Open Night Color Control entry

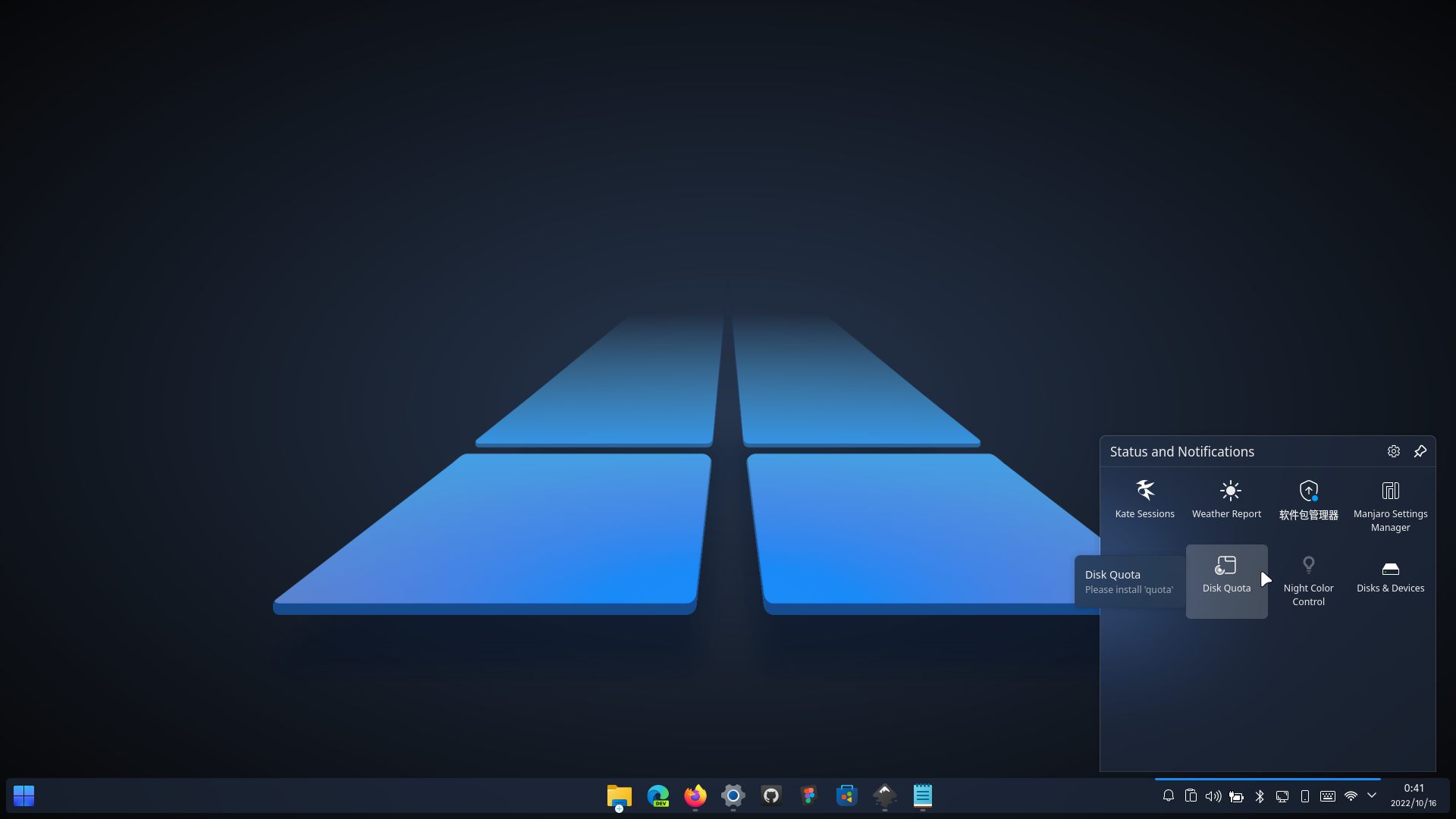point(1308,581)
